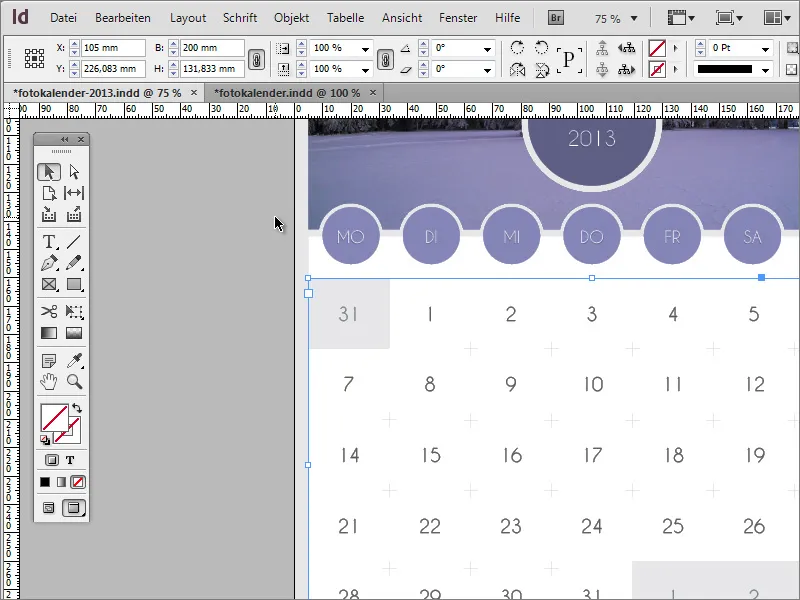Set formatting to affect container
Image resolution: width=800 pixels, height=600 pixels.
(x=52, y=460)
